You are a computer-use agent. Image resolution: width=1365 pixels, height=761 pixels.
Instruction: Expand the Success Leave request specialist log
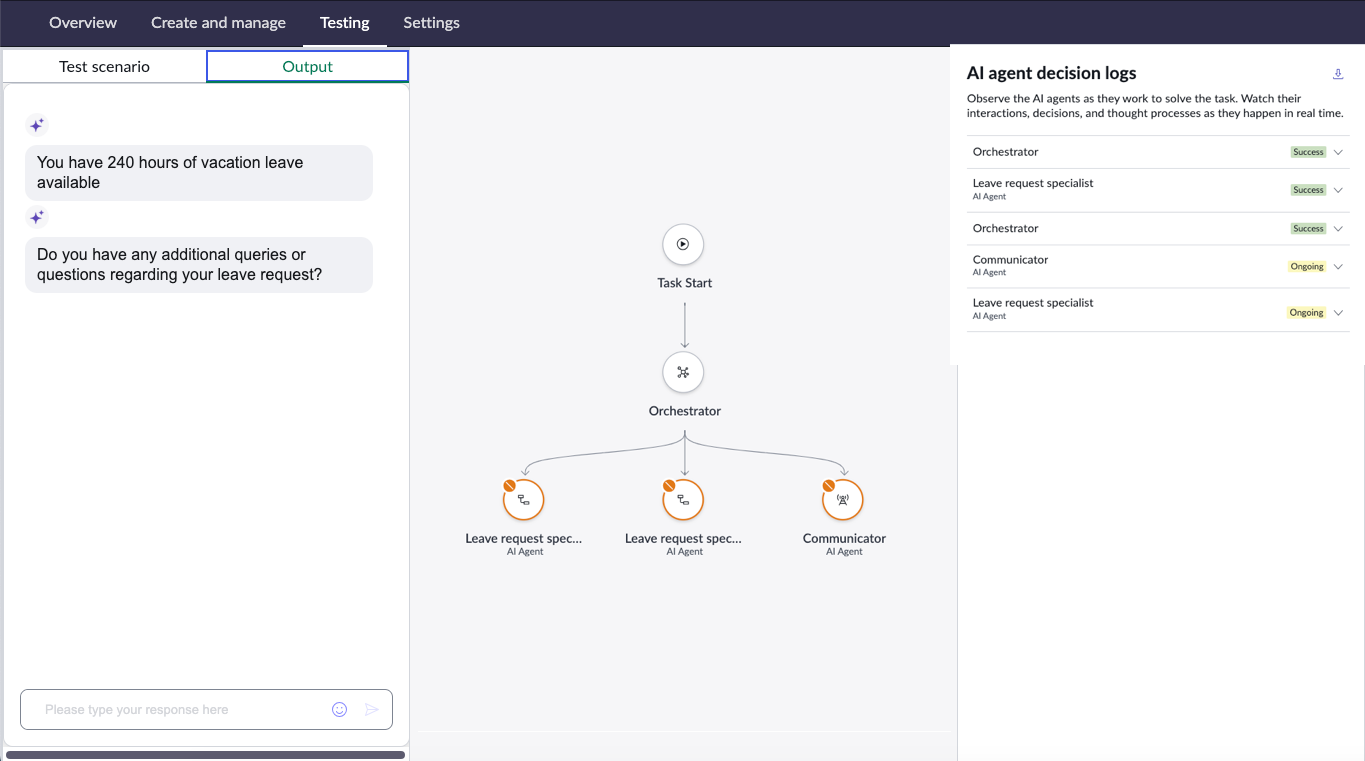coord(1338,190)
